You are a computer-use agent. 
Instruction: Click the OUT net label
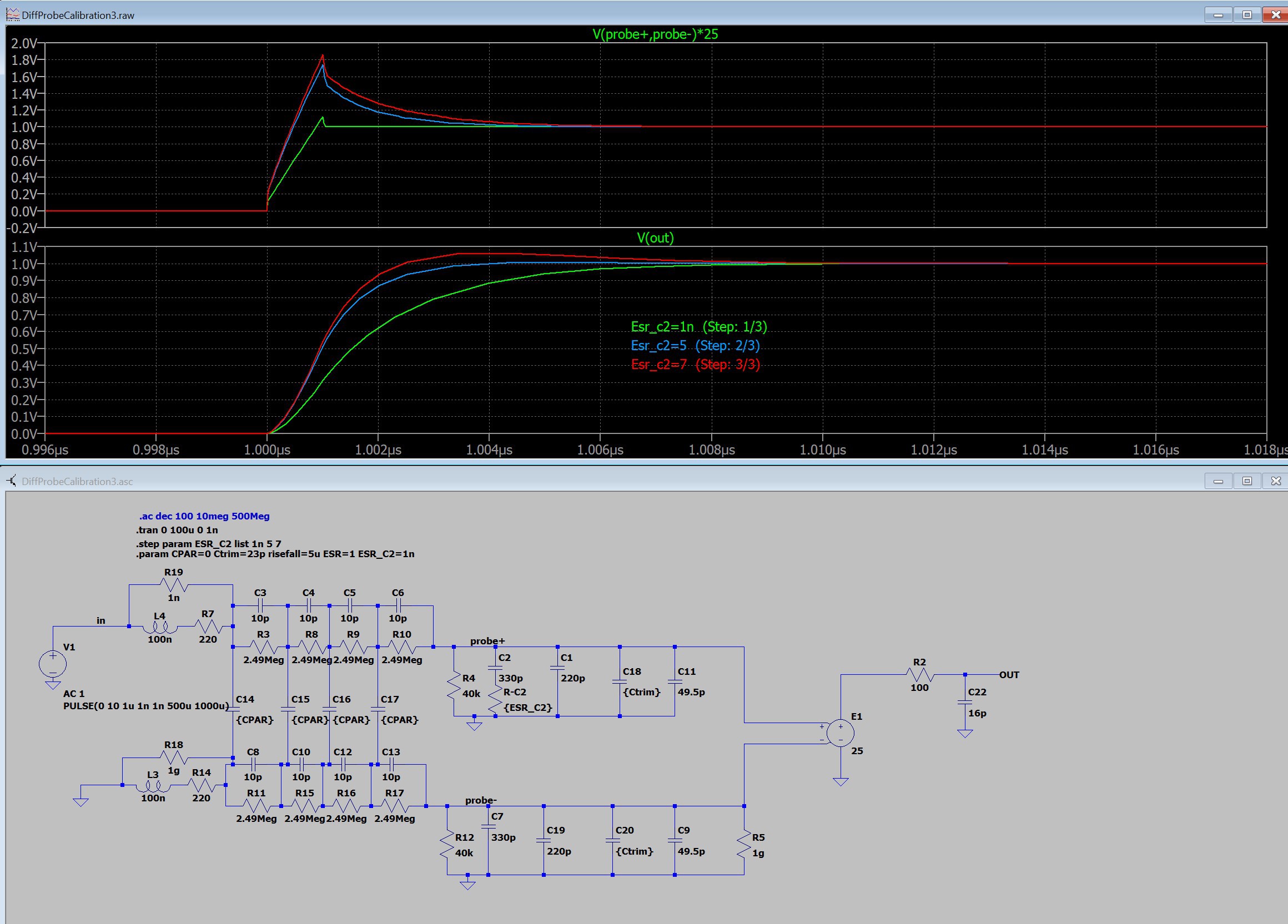point(1009,675)
